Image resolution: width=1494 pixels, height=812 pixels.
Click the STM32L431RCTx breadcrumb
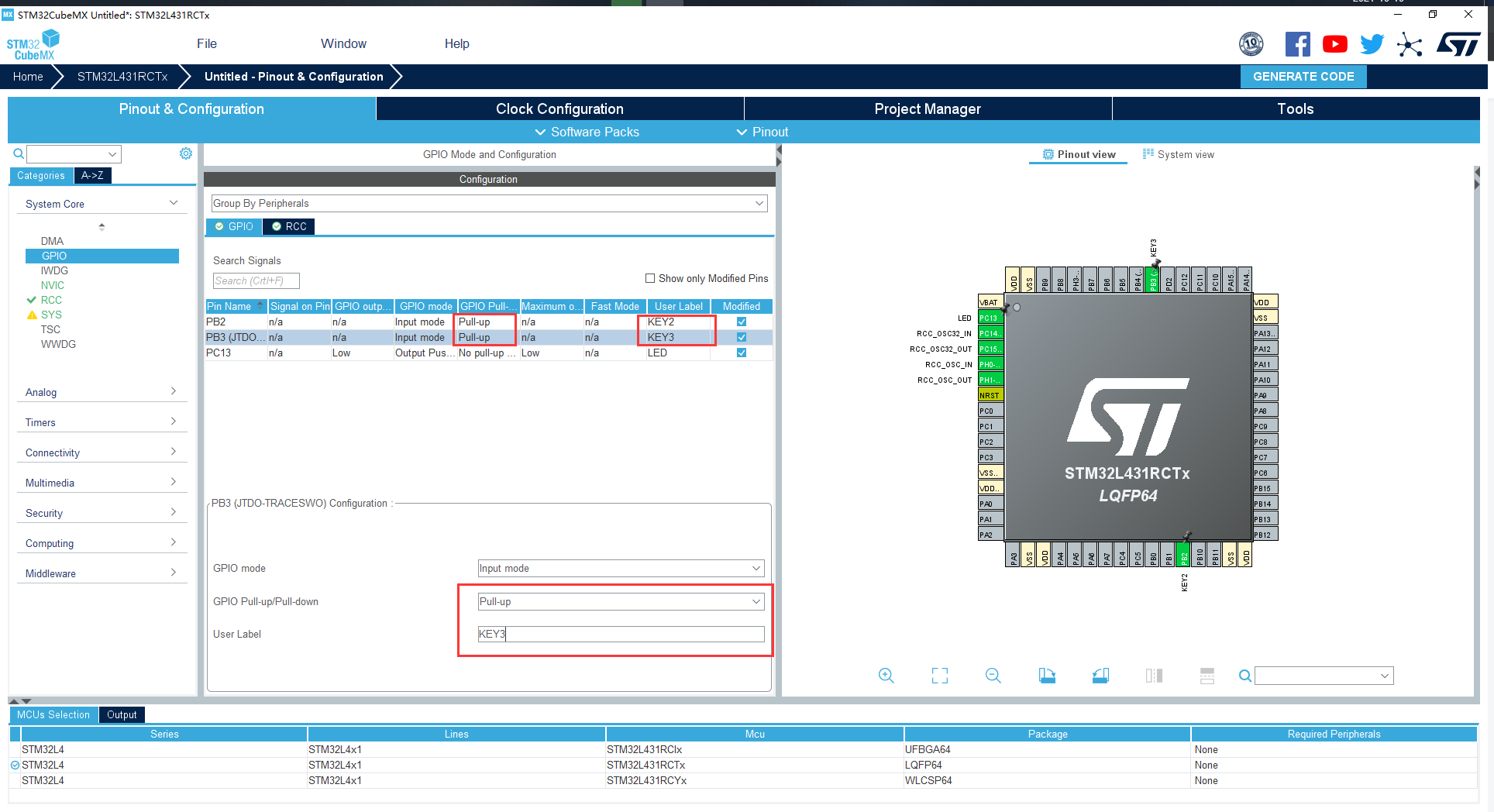click(122, 76)
